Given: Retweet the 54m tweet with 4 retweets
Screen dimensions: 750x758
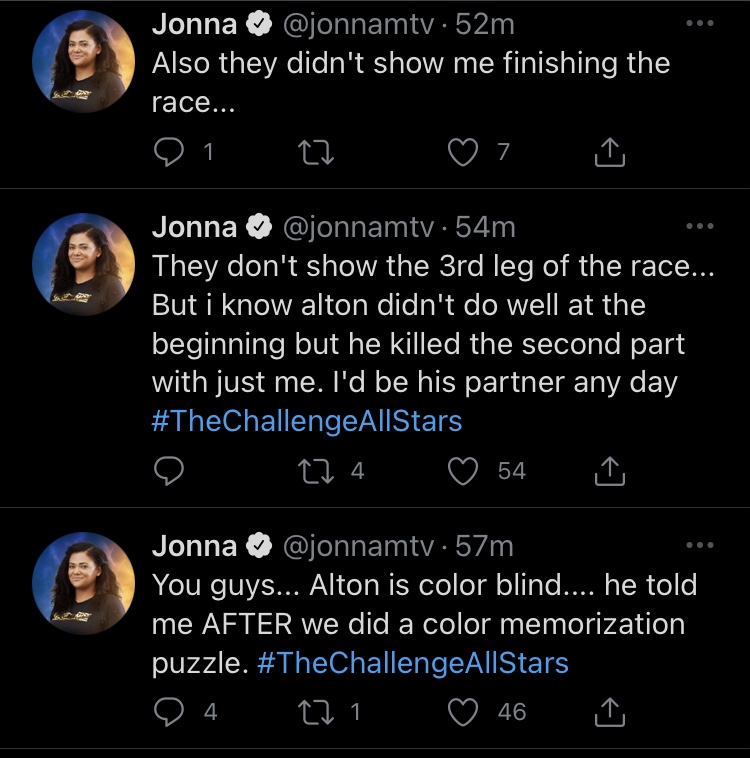Looking at the screenshot, I should click(316, 471).
